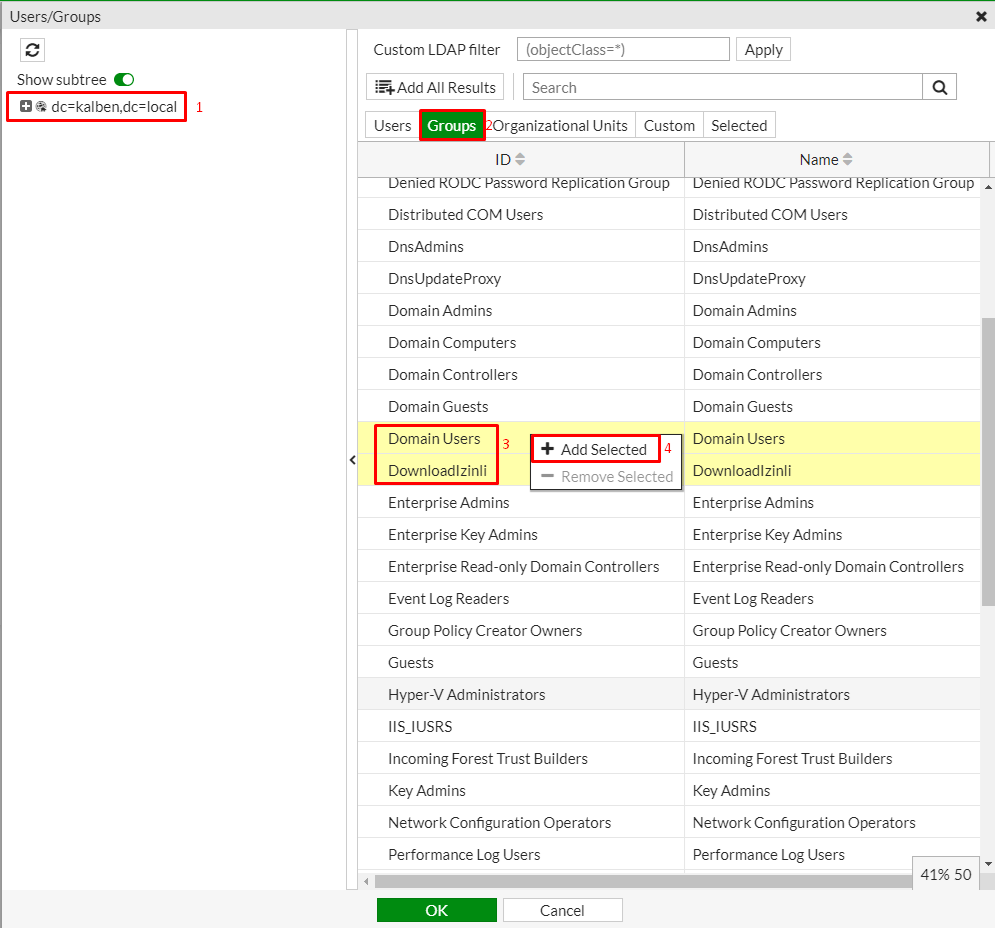The width and height of the screenshot is (995, 928).
Task: Open the Selected tab
Action: (x=739, y=125)
